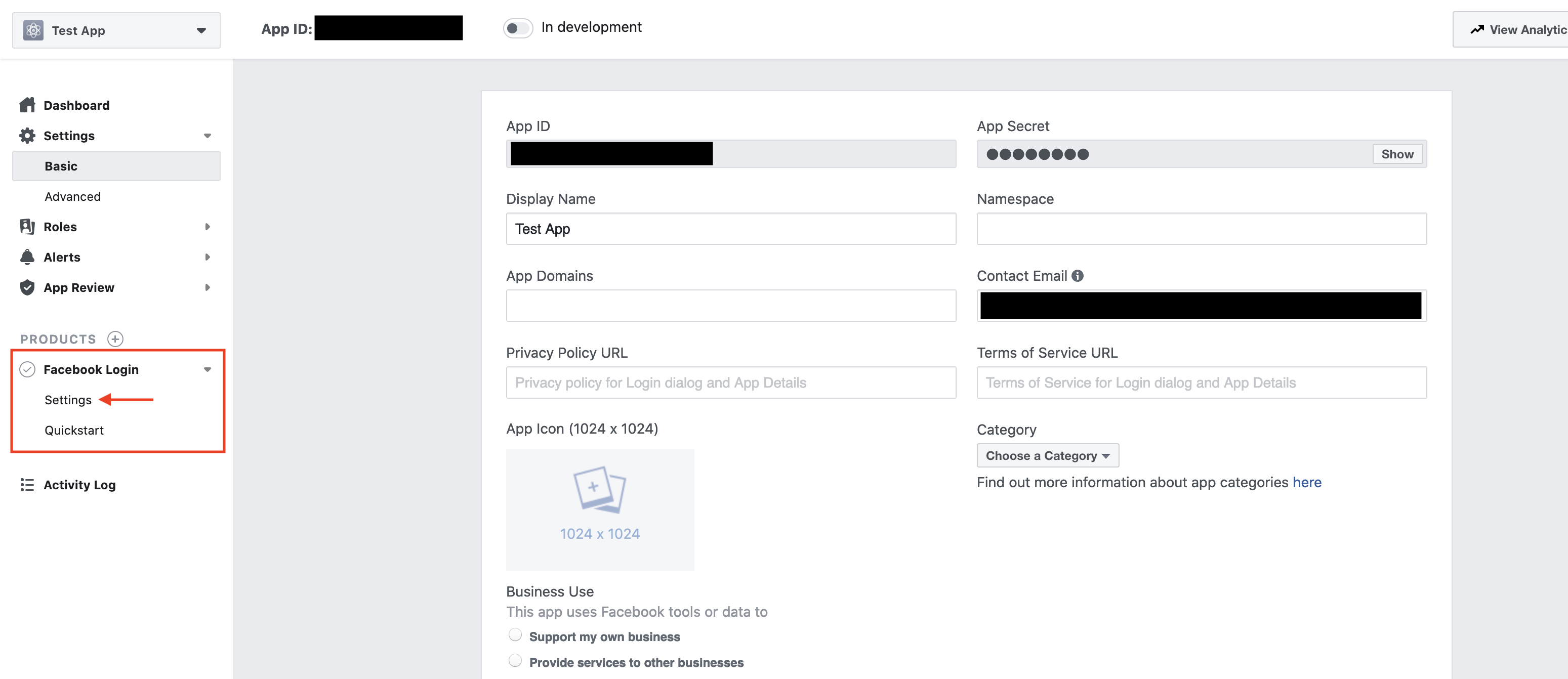Expand the Roles section arrow
1568x679 pixels.
208,226
